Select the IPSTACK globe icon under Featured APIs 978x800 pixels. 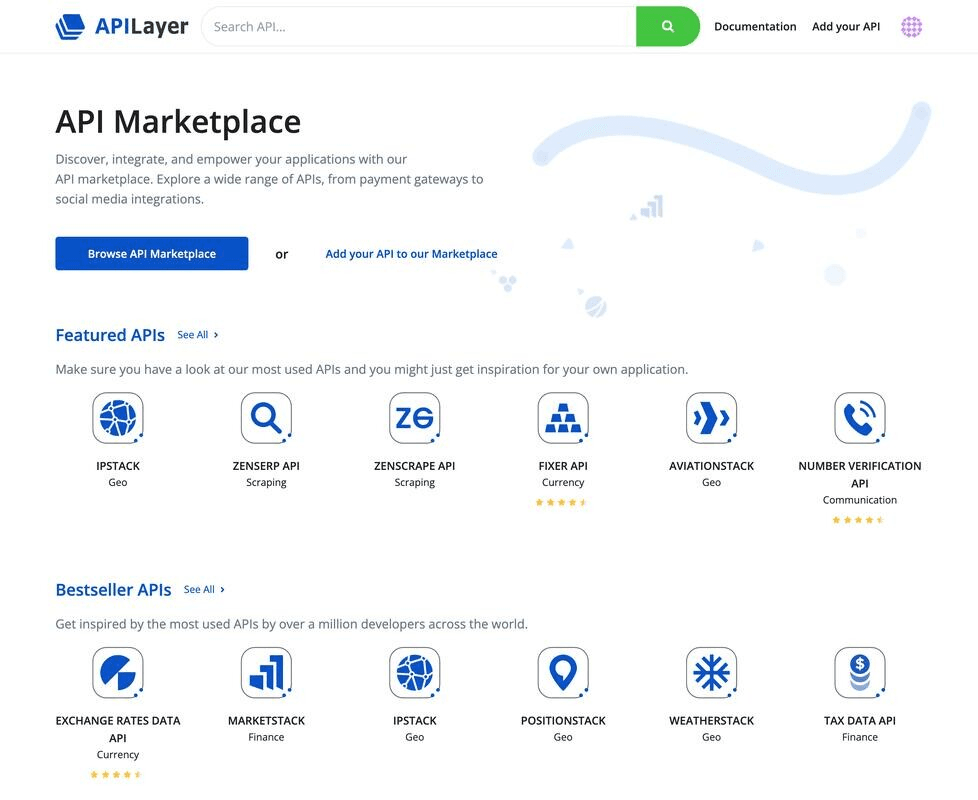coord(117,420)
